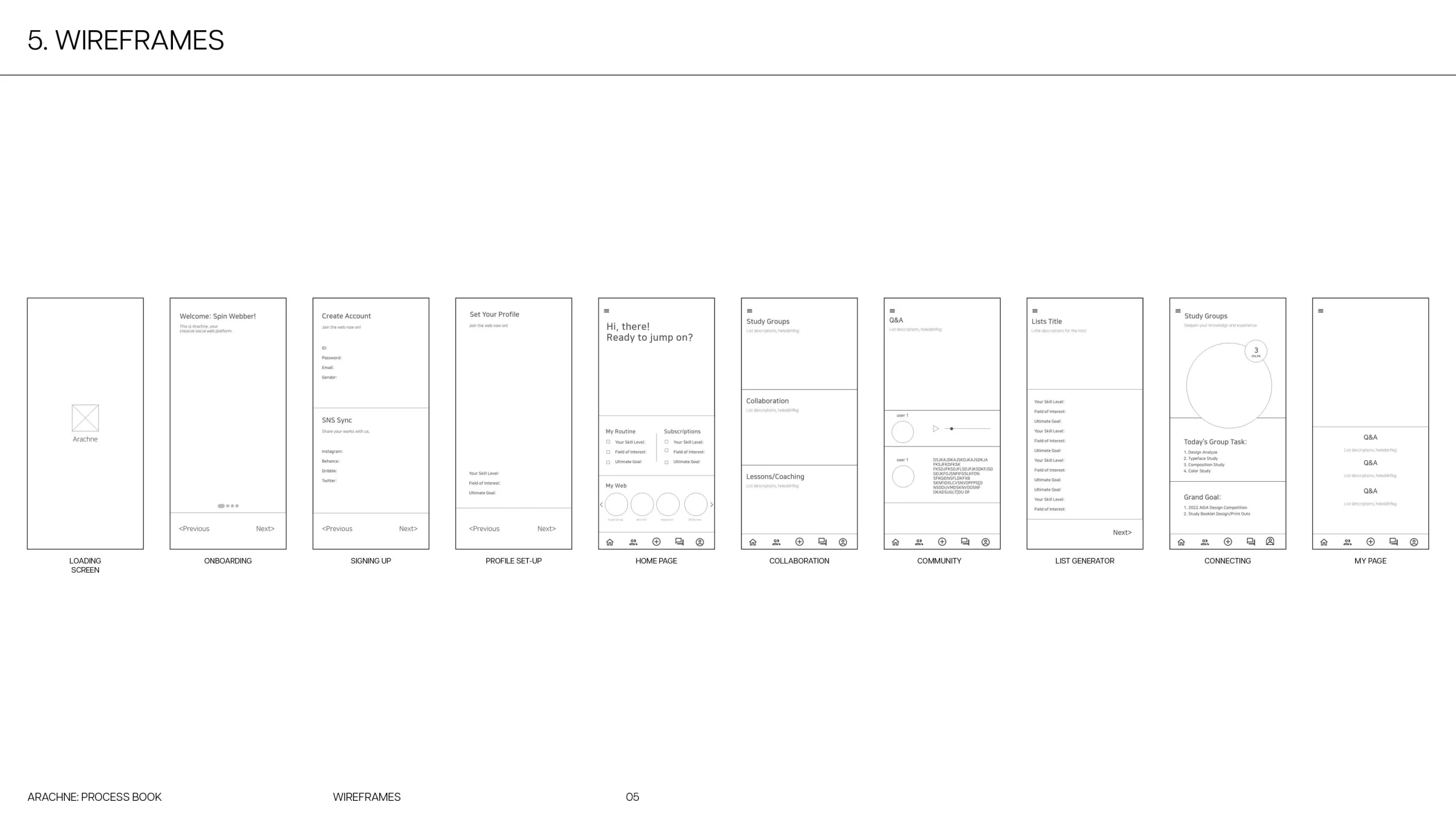Image resolution: width=1456 pixels, height=819 pixels.
Task: Click the Home navigation icon on homepage
Action: point(611,541)
